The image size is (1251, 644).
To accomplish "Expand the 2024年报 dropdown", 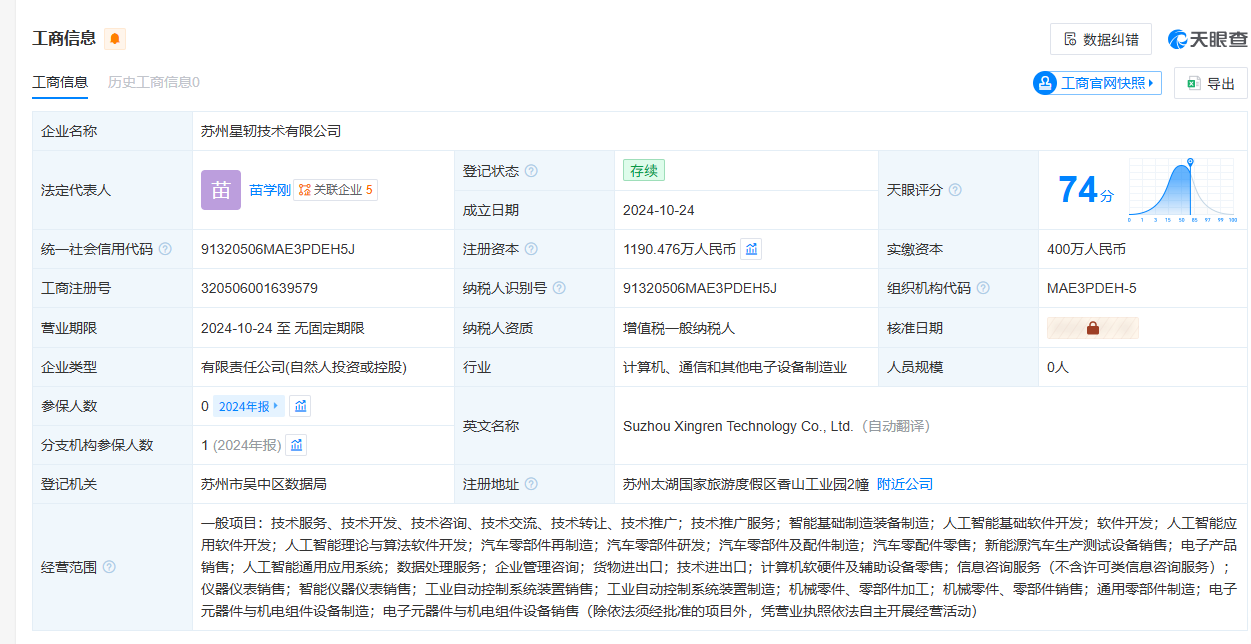I will 248,406.
